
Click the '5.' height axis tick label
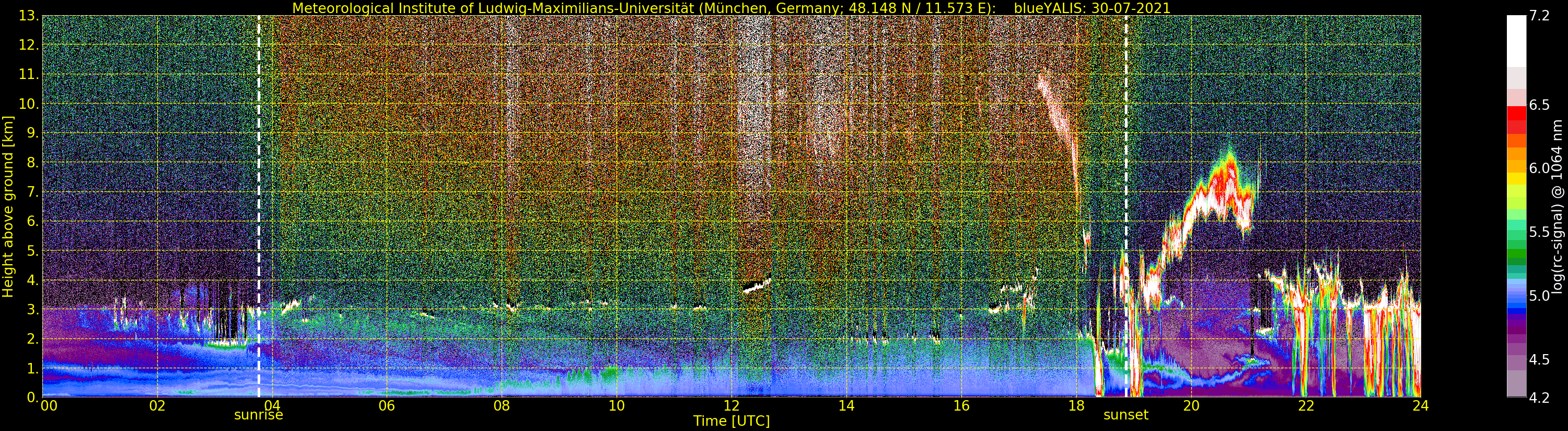pyautogui.click(x=32, y=251)
